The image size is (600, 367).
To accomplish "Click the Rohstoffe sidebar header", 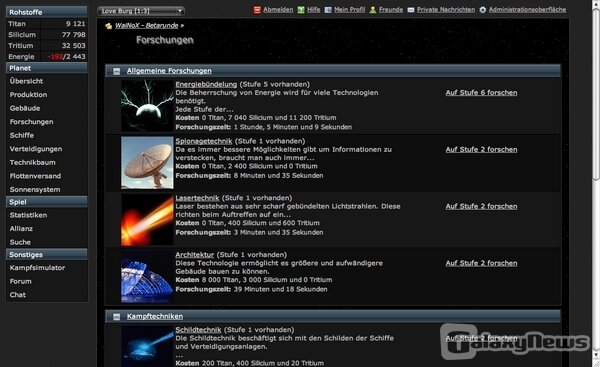I will [47, 12].
